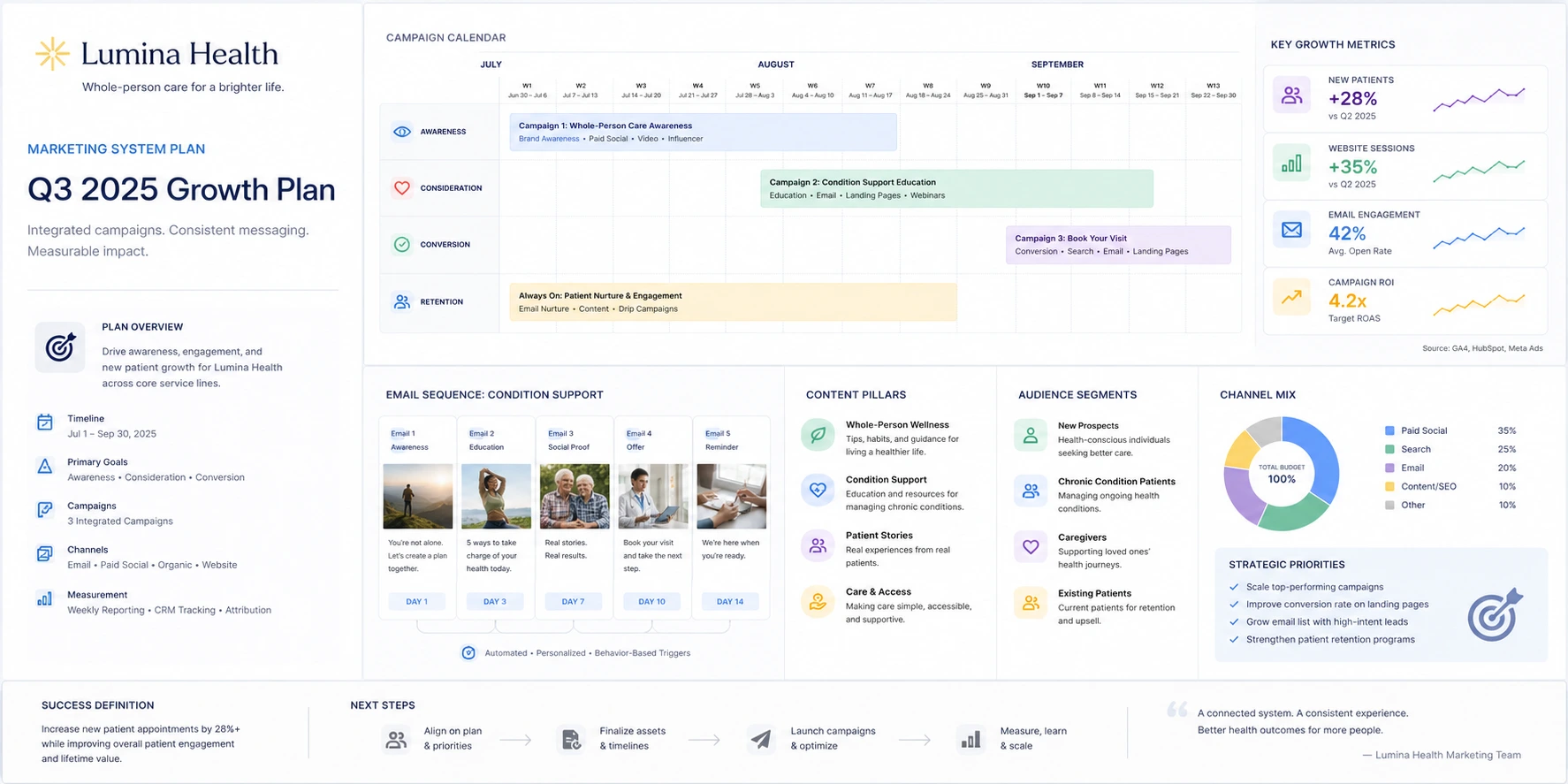
Task: Click the Caregivers heart segment icon
Action: 1031,547
